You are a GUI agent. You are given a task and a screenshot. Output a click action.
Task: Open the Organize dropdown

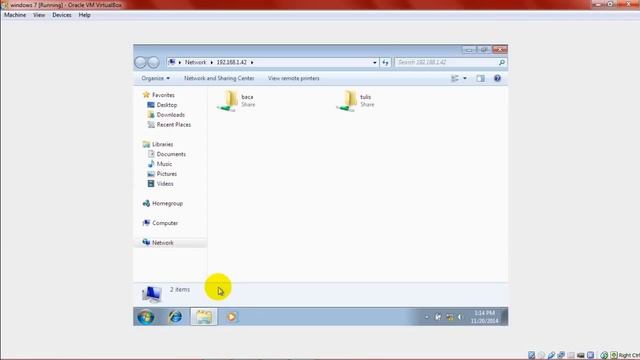point(156,78)
